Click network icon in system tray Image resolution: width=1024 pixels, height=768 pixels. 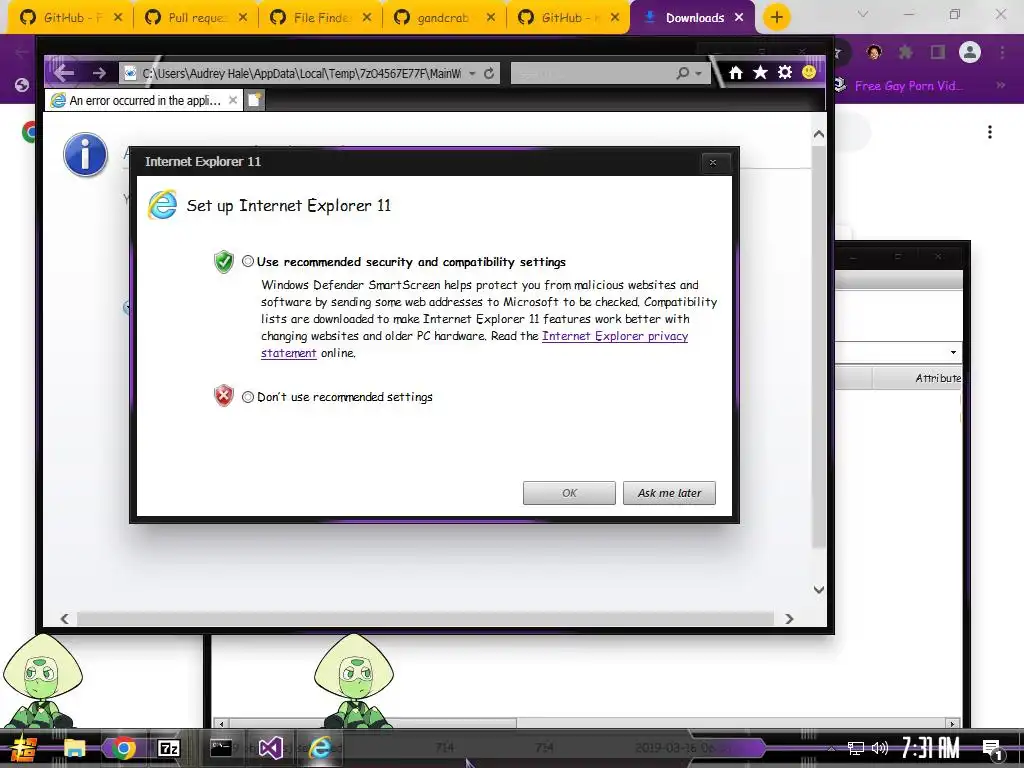855,748
